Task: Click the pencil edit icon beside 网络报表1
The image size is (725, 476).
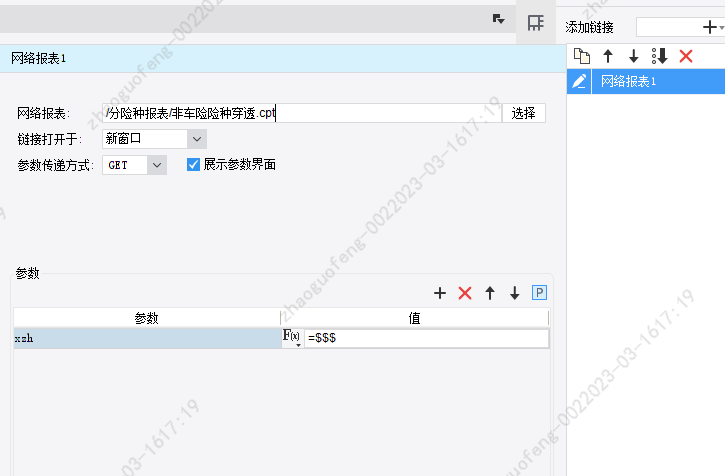Action: pos(579,81)
